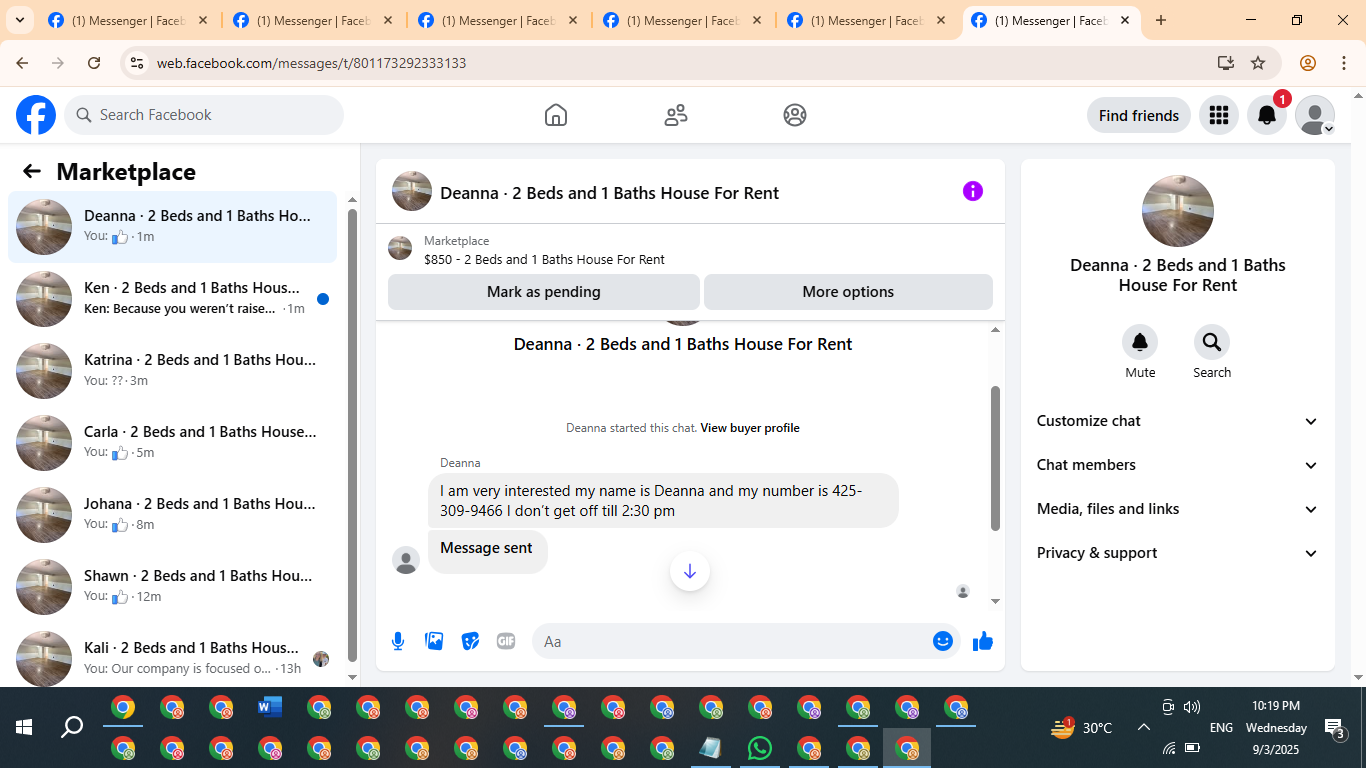
Task: Open the Facebook logo home link
Action: [x=36, y=115]
